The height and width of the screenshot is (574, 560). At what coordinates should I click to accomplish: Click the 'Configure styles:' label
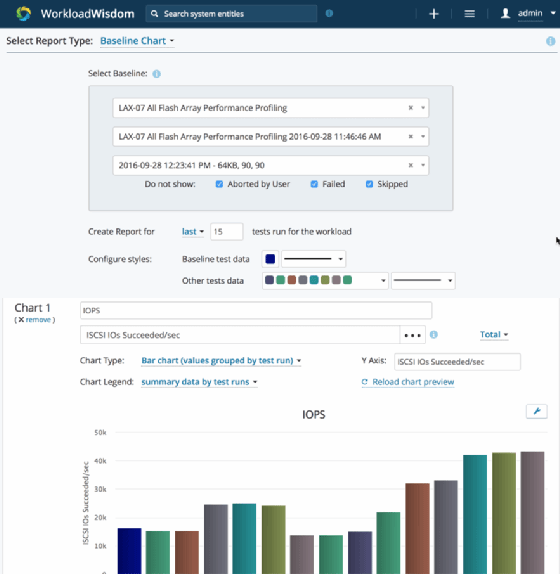(120, 259)
